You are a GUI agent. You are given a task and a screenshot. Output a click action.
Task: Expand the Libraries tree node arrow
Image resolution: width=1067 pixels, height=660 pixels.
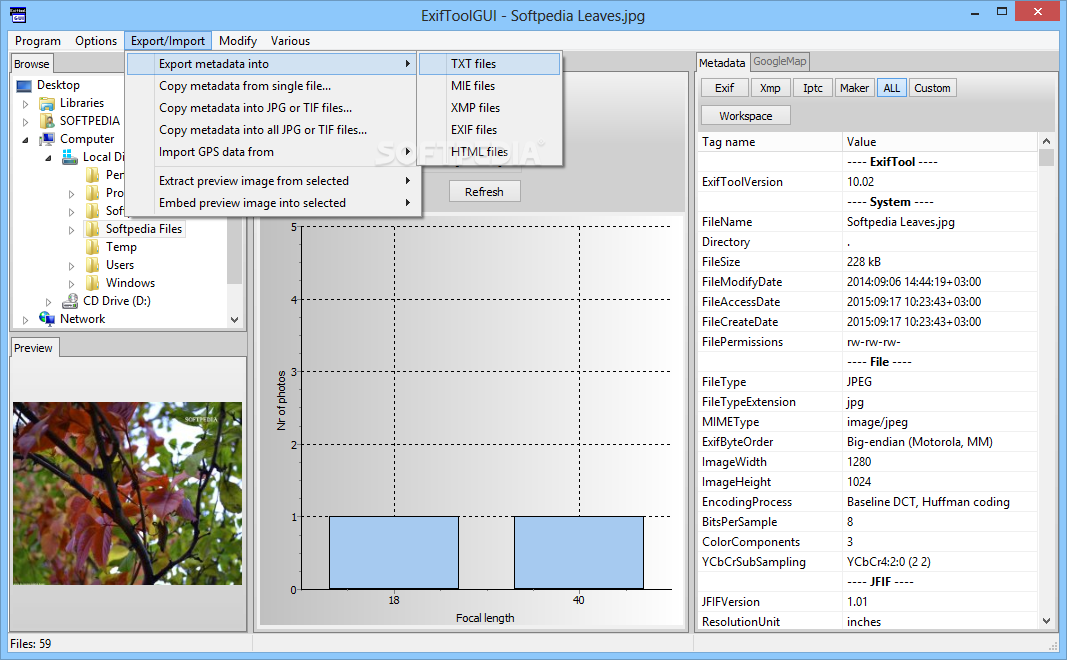pos(26,104)
